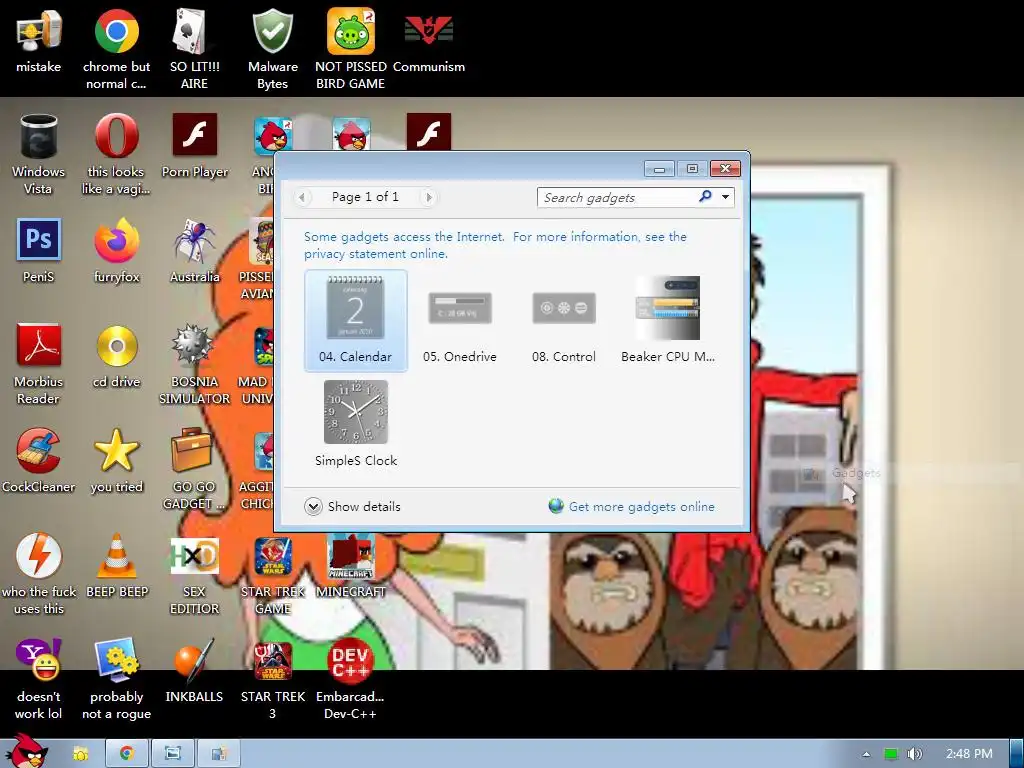Image resolution: width=1024 pixels, height=768 pixels.
Task: Open the angry bird Start button
Action: point(26,750)
